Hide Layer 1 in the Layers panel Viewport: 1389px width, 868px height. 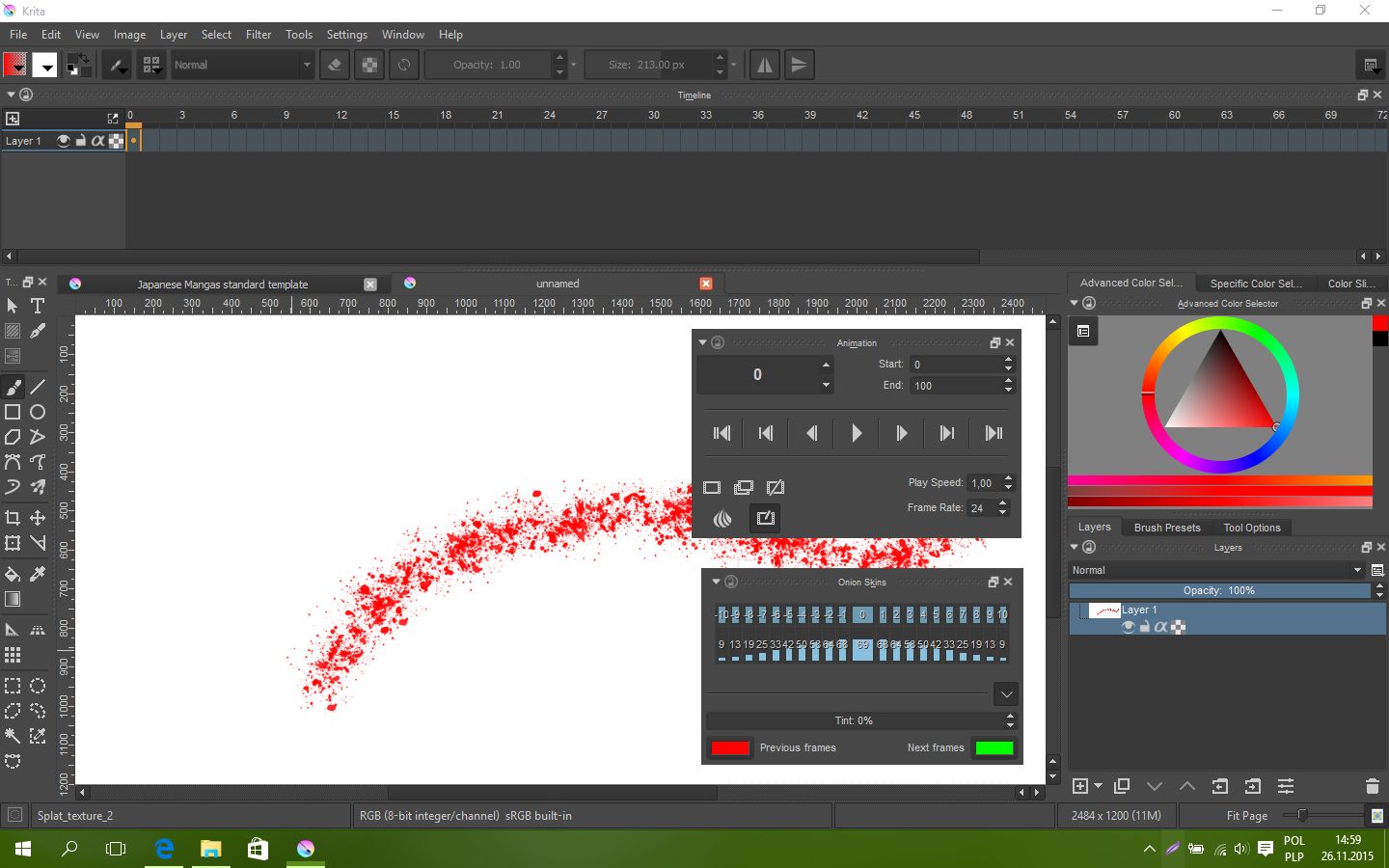1128,627
